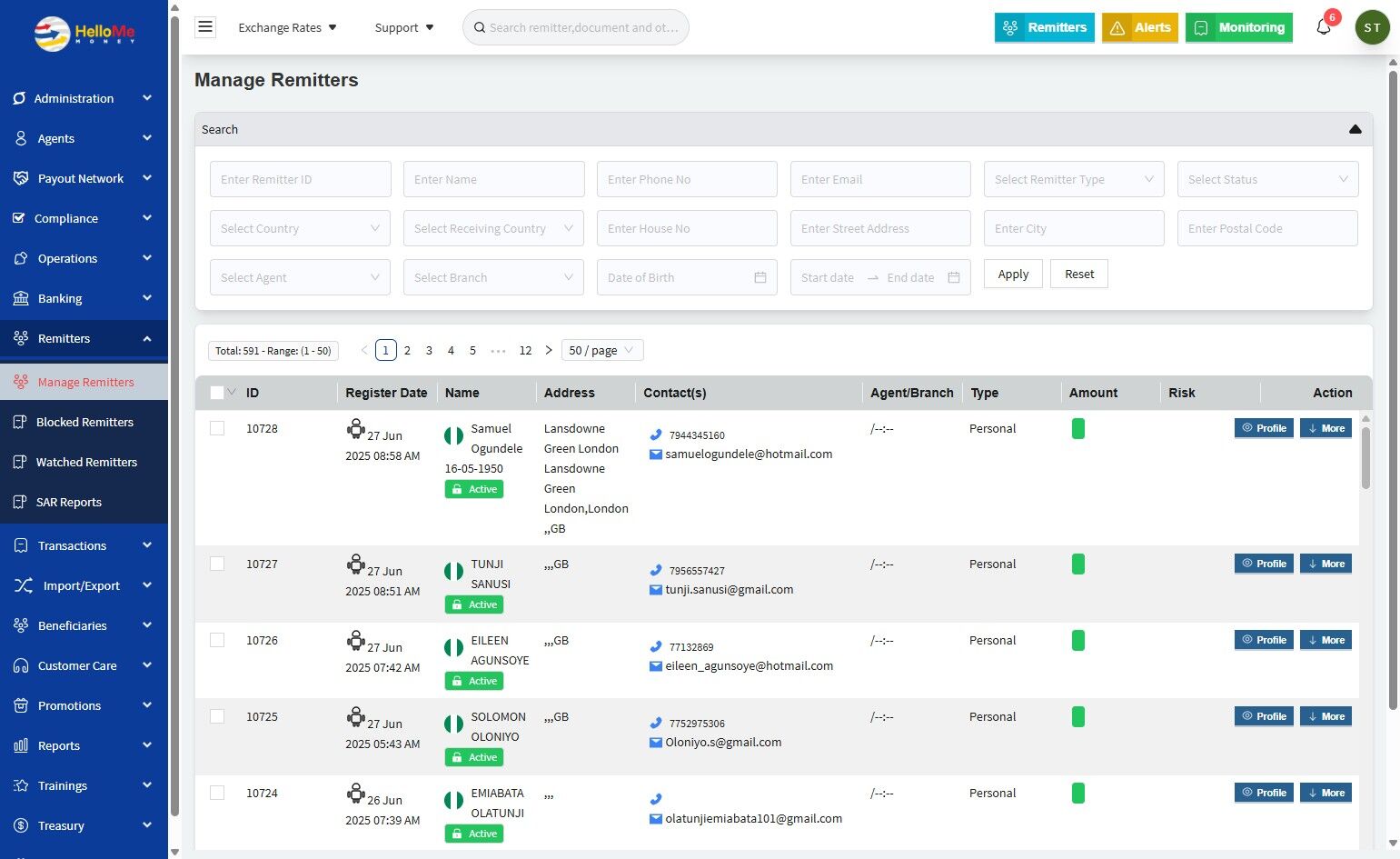Open Watched Remitters in the sidebar
1400x859 pixels.
(84, 462)
